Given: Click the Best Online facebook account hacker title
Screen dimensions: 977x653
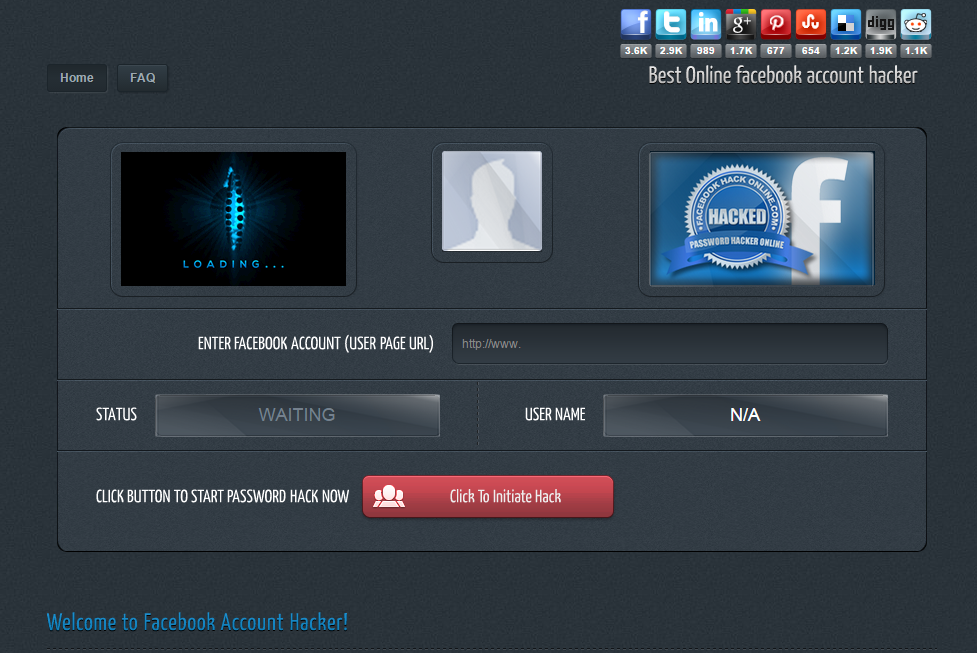Looking at the screenshot, I should (x=783, y=75).
